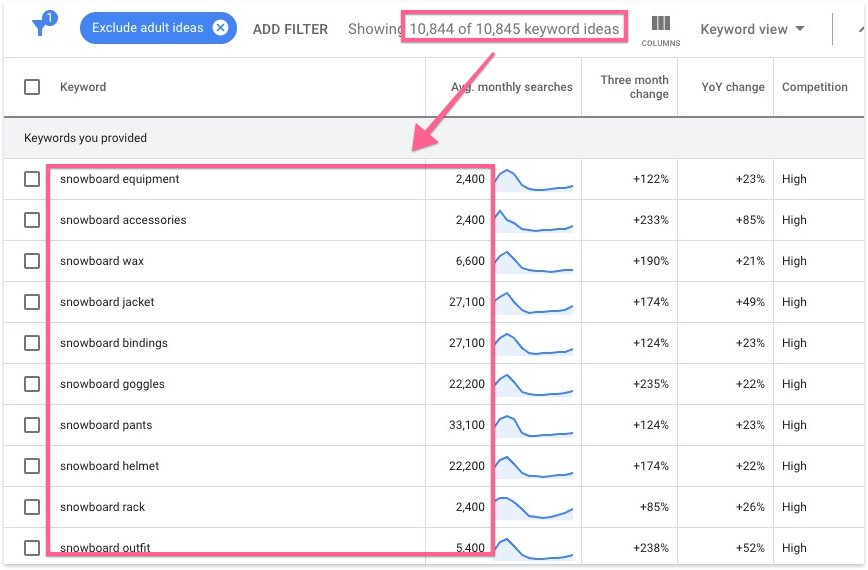Remove the Exclude adult ideas filter
The height and width of the screenshot is (570, 868).
click(x=220, y=28)
